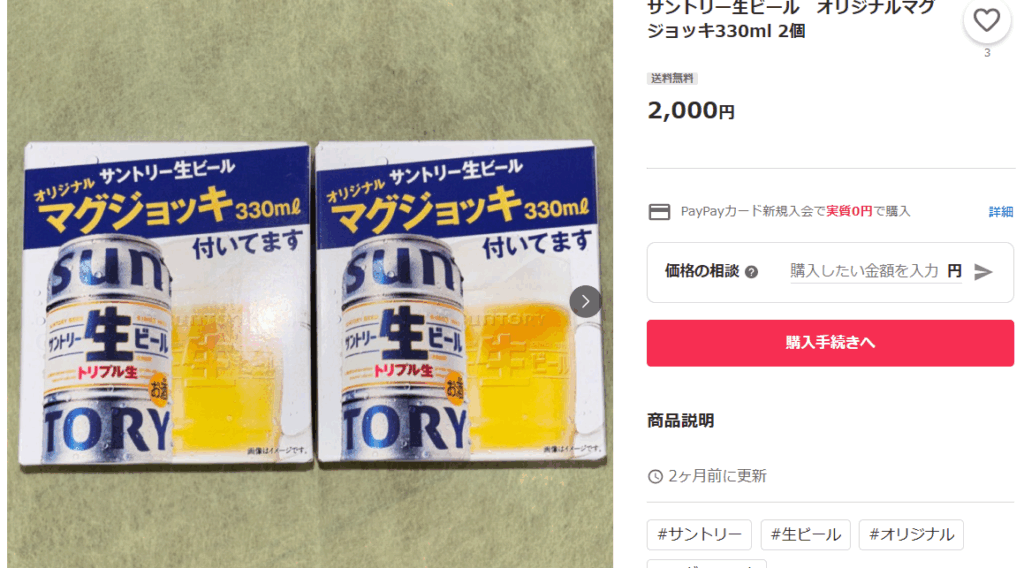Click the 2,000円 price text

point(691,110)
